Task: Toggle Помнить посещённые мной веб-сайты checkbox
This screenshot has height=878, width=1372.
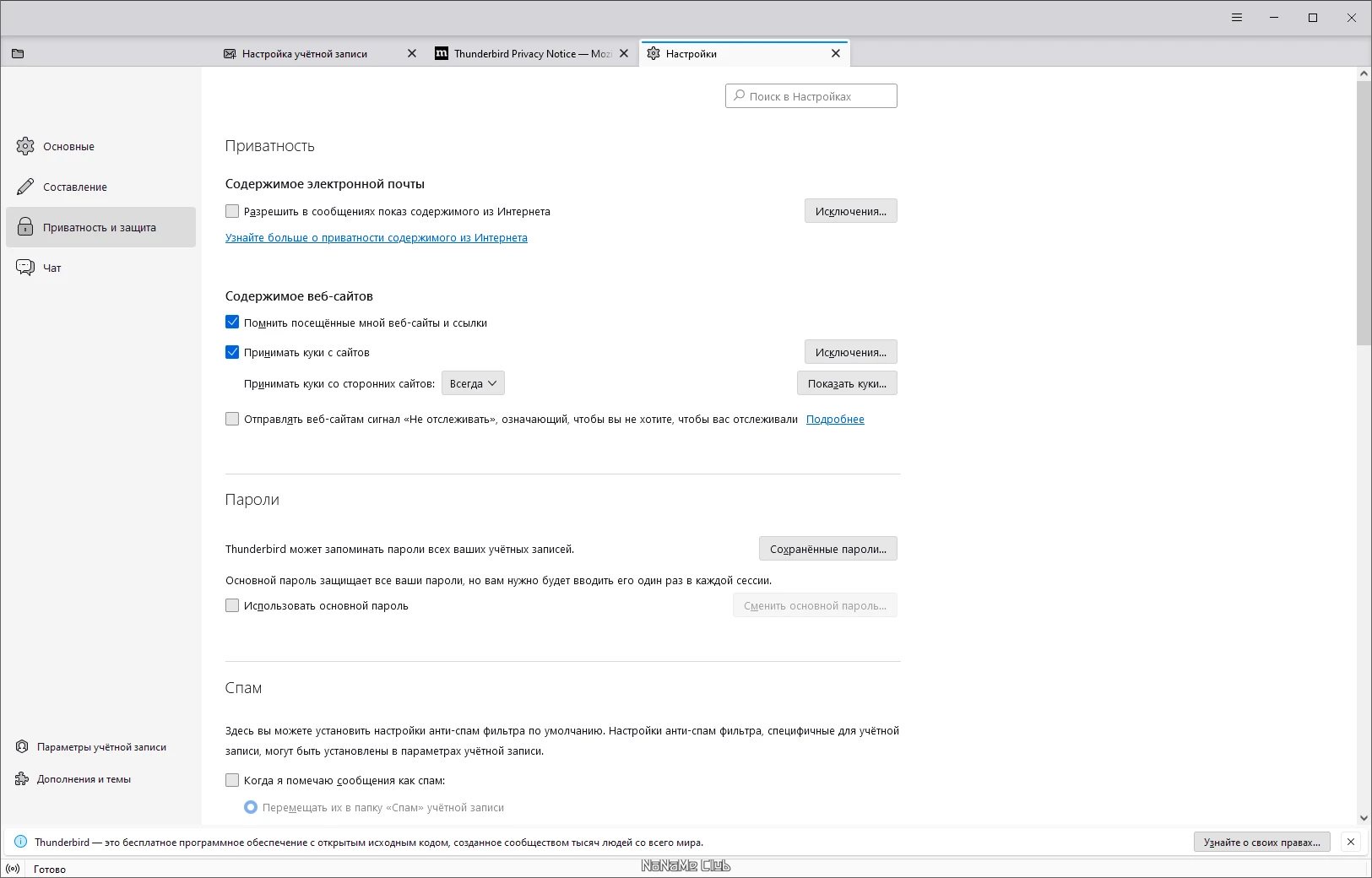Action: (x=232, y=322)
